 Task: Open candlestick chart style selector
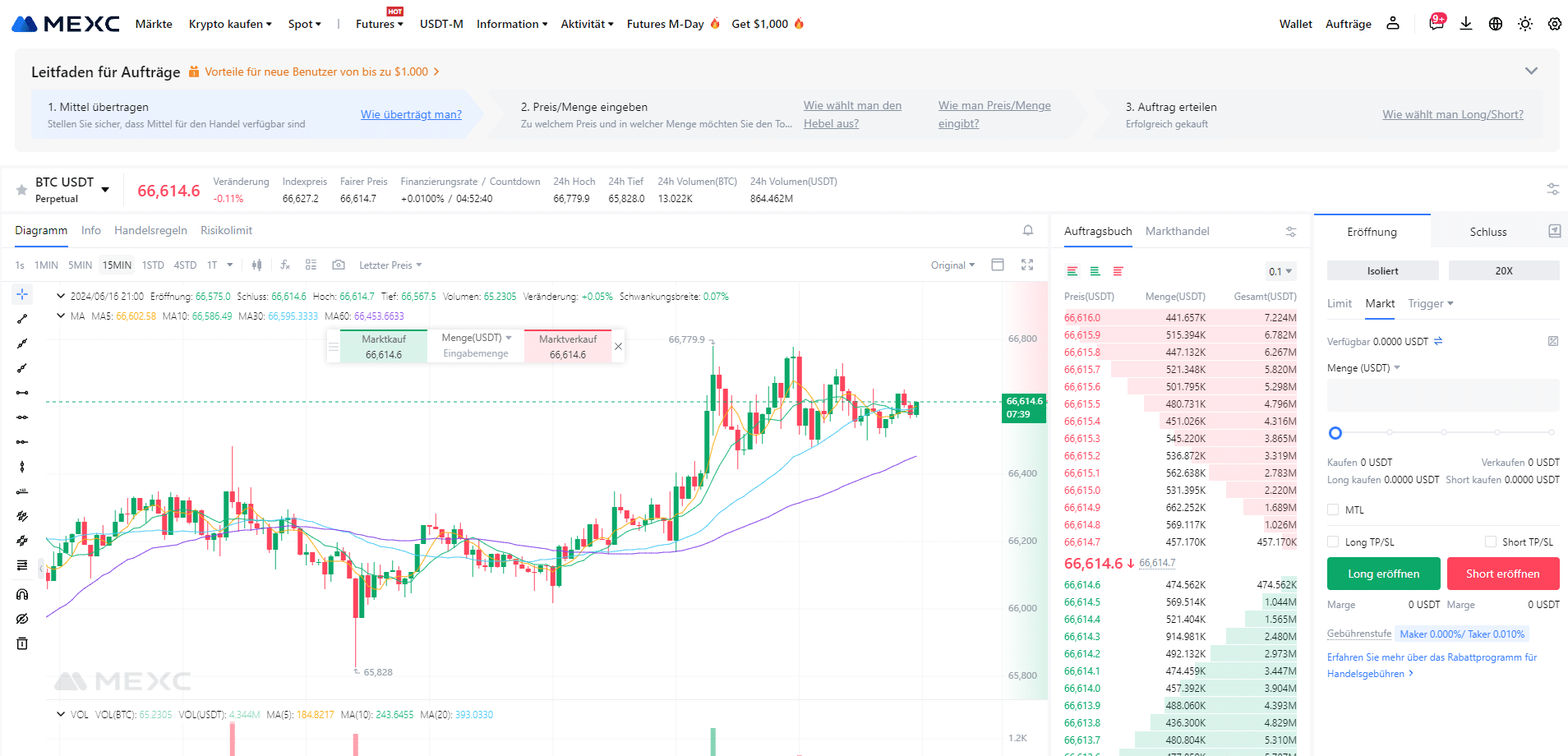point(256,265)
